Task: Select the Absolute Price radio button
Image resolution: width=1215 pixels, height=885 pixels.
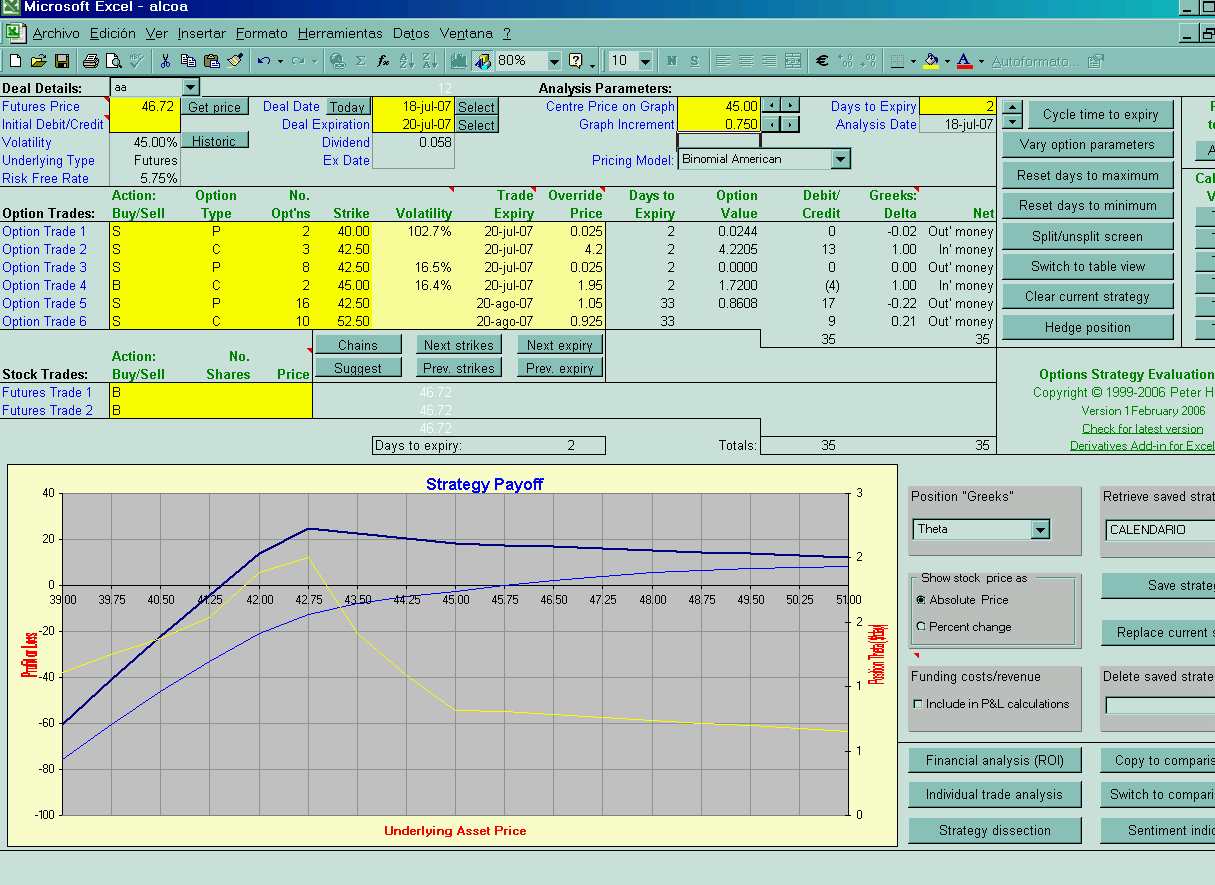Action: [x=921, y=600]
